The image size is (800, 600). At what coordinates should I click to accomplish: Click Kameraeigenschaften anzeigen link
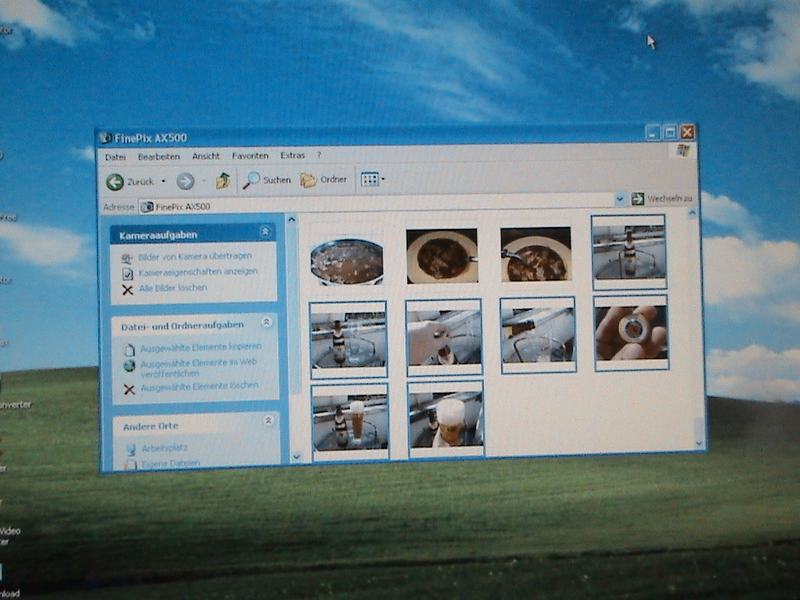pos(198,271)
